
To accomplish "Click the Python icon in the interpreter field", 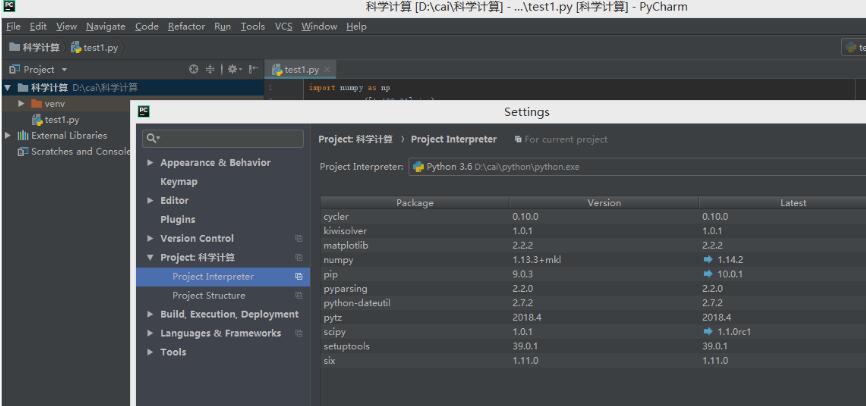I will click(419, 167).
